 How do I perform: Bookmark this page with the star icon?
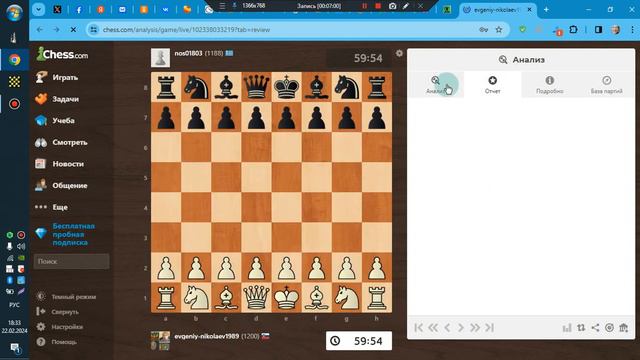click(x=499, y=29)
